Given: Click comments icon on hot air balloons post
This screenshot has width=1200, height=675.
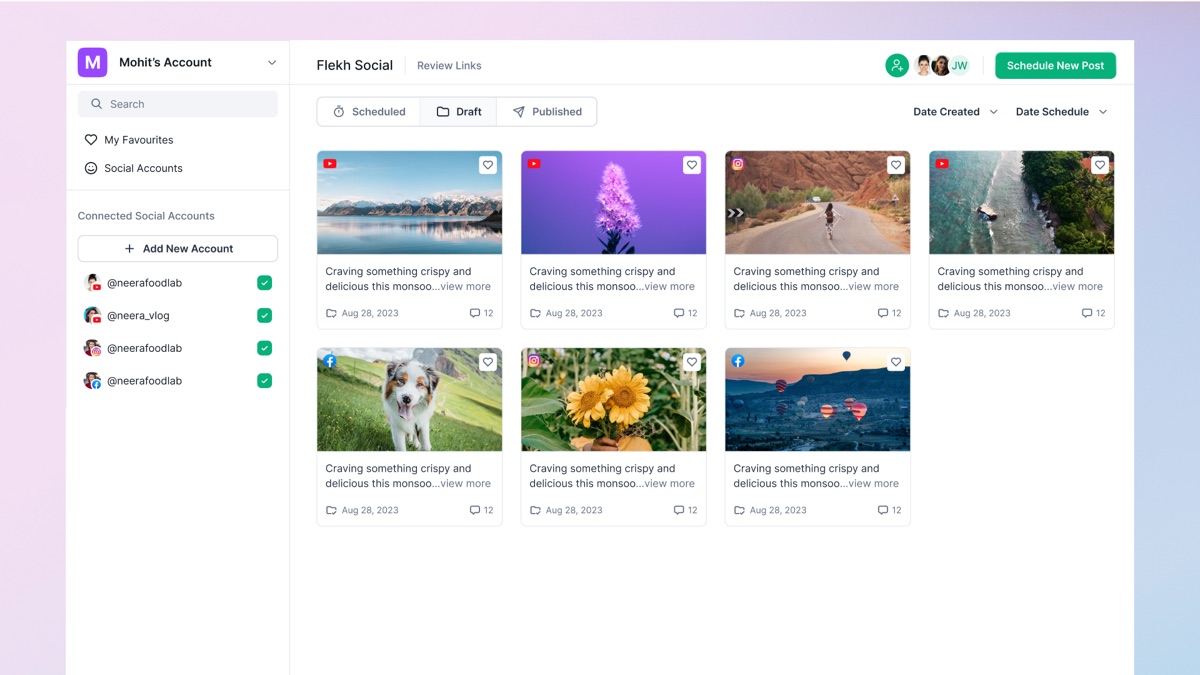Looking at the screenshot, I should (883, 510).
